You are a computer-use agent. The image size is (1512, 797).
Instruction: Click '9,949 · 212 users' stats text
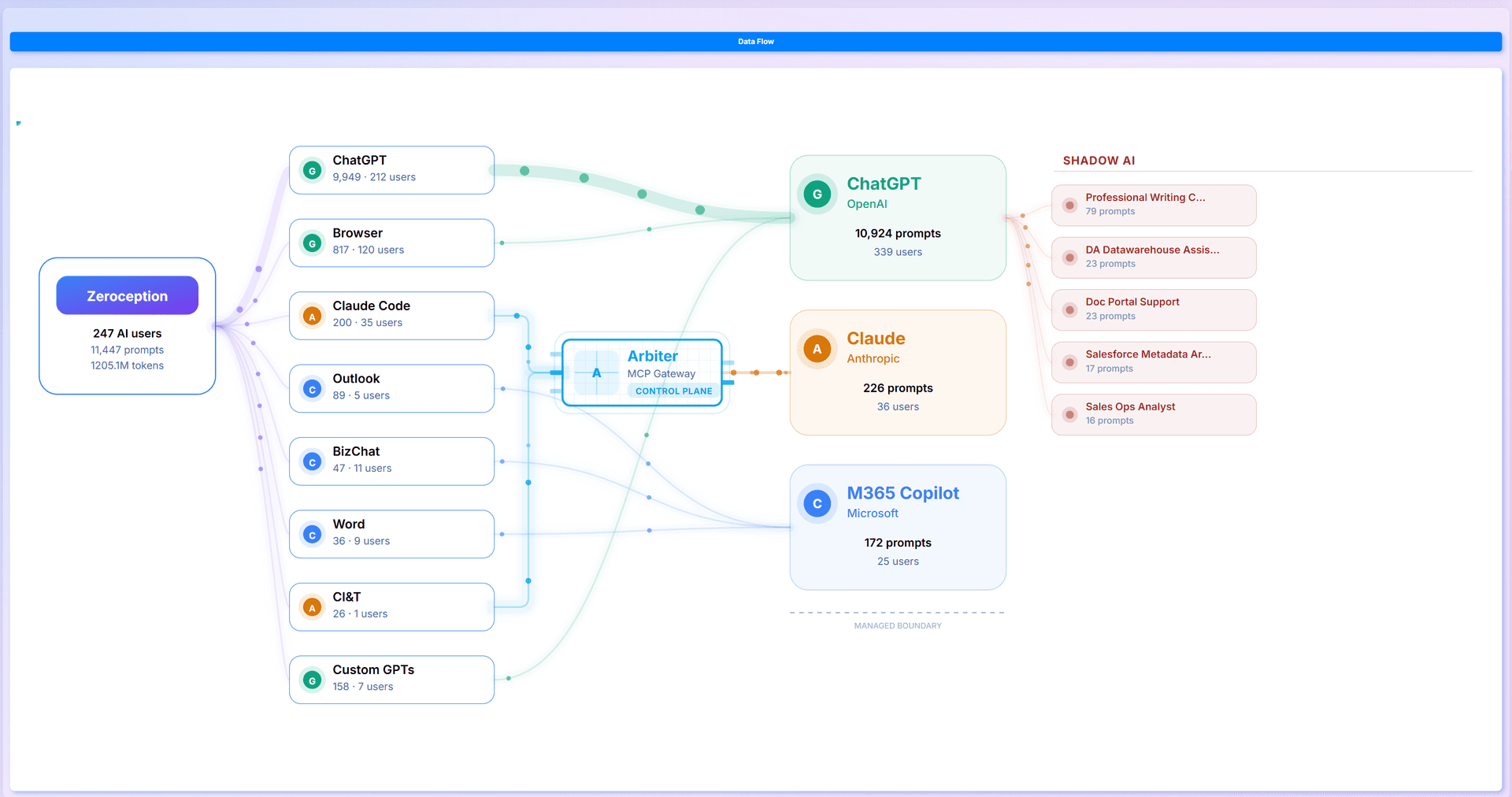tap(374, 177)
